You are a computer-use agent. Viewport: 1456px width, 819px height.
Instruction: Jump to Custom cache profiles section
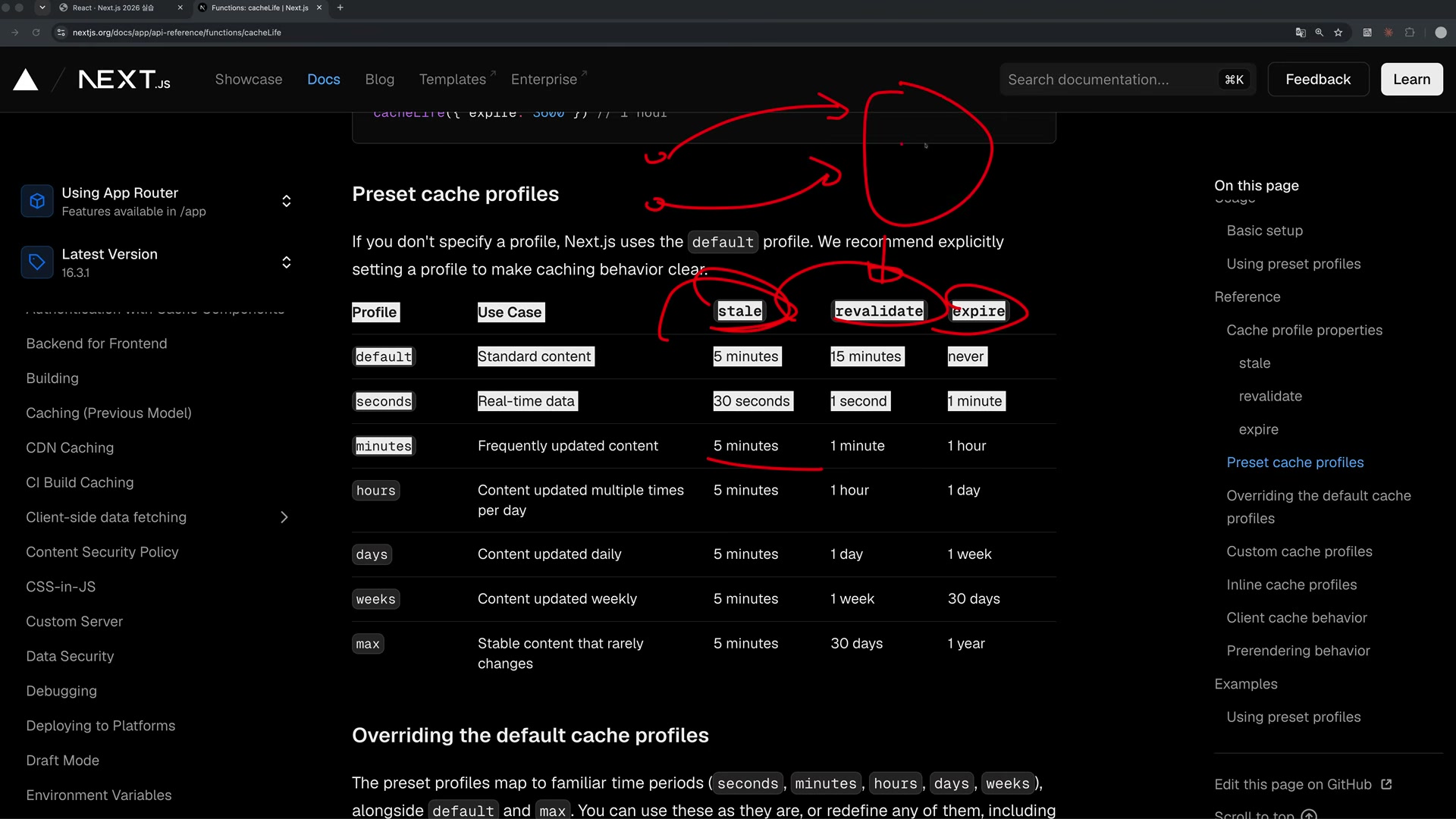click(x=1299, y=552)
